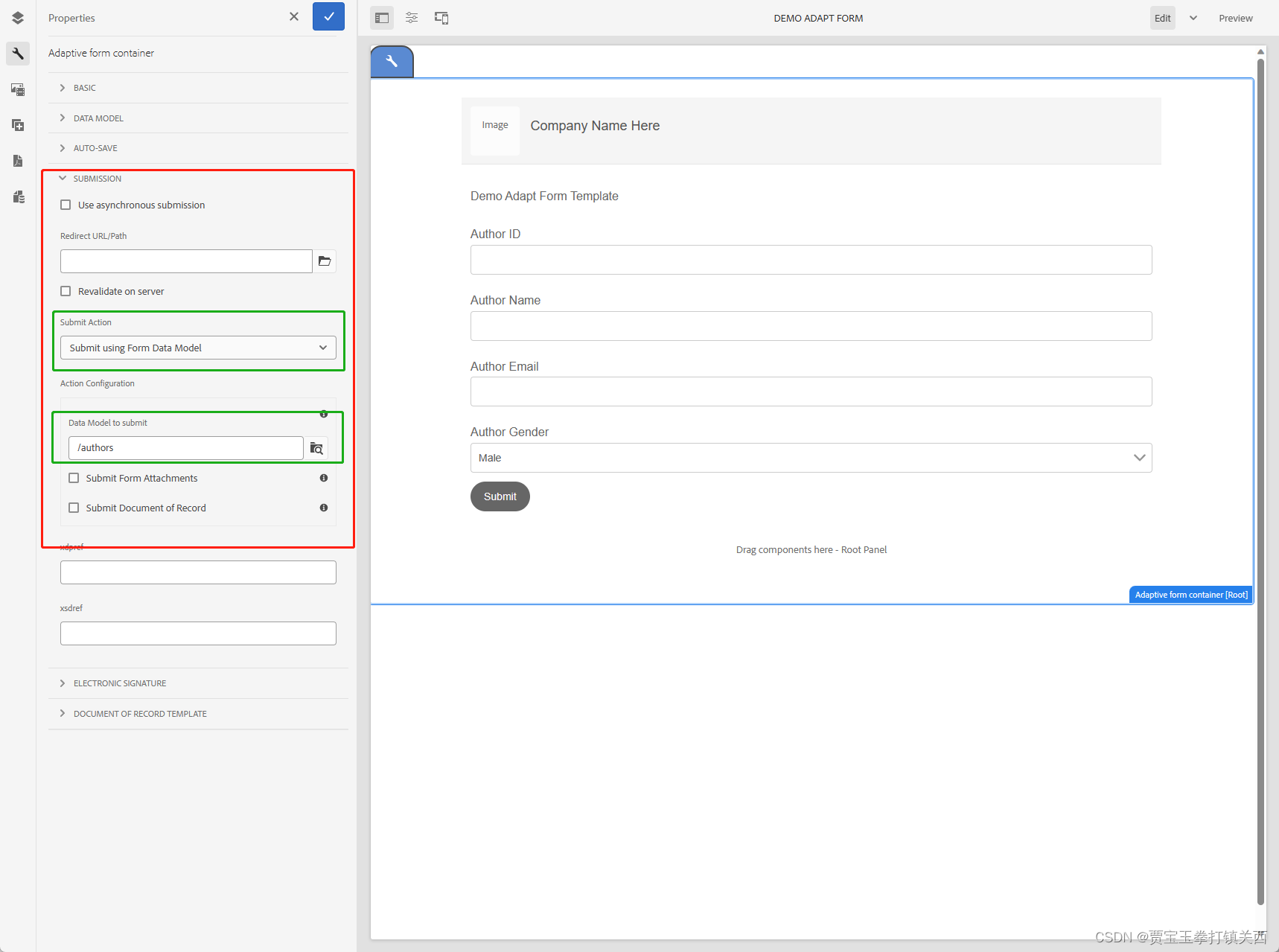Screen dimensions: 1279x952
Task: Click the Adaptive form container [Root] label
Action: (x=1191, y=595)
